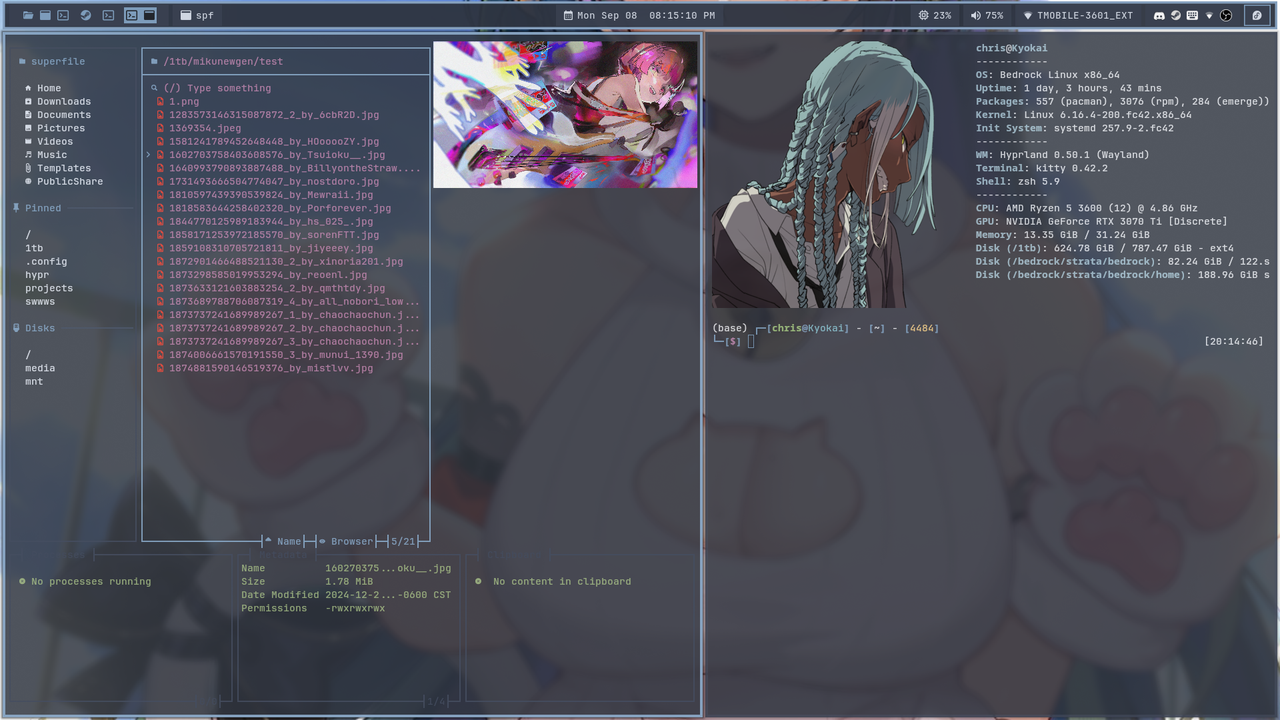Click the file icon beside 1369354.jpeg
The width and height of the screenshot is (1280, 720).
[160, 128]
